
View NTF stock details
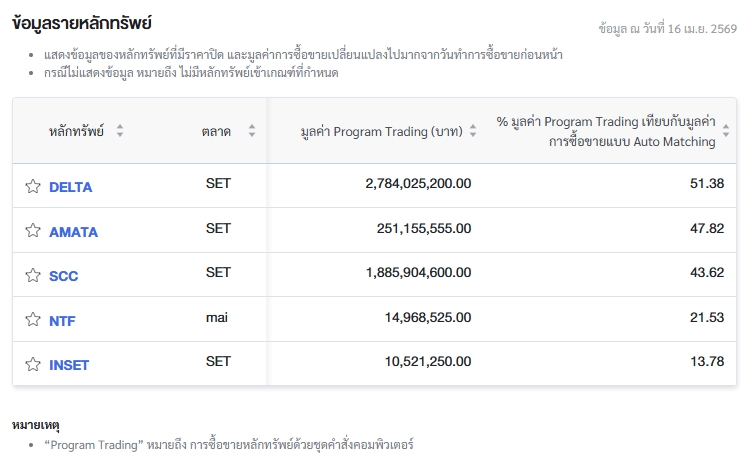[x=62, y=321]
